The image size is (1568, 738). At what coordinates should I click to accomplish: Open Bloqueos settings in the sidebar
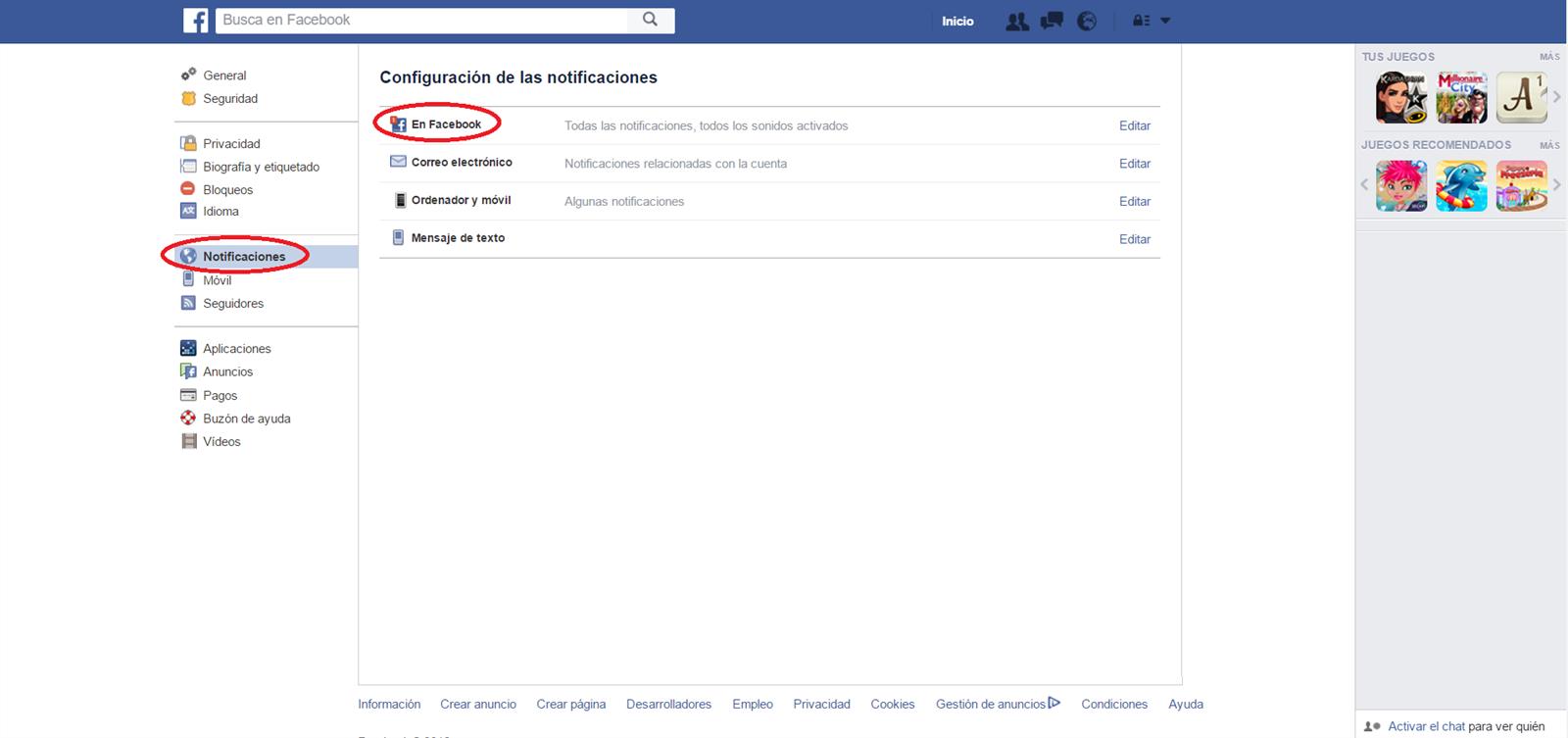[x=227, y=190]
